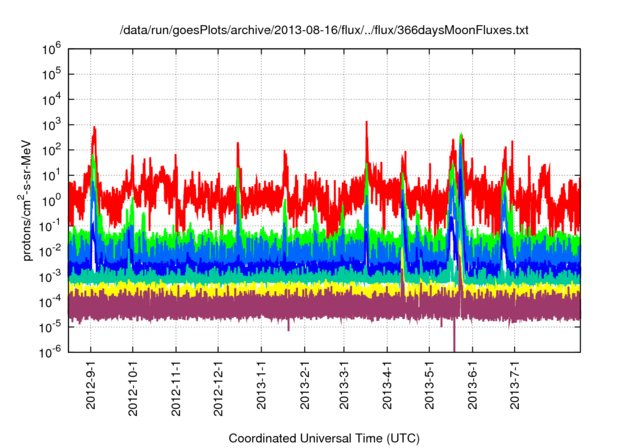Click the 10^6 y-axis tick label

tap(54, 49)
